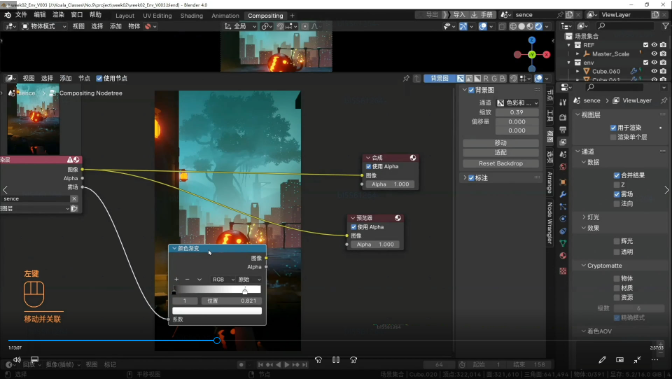Open the Texture checker properties tab icon

click(x=563, y=271)
